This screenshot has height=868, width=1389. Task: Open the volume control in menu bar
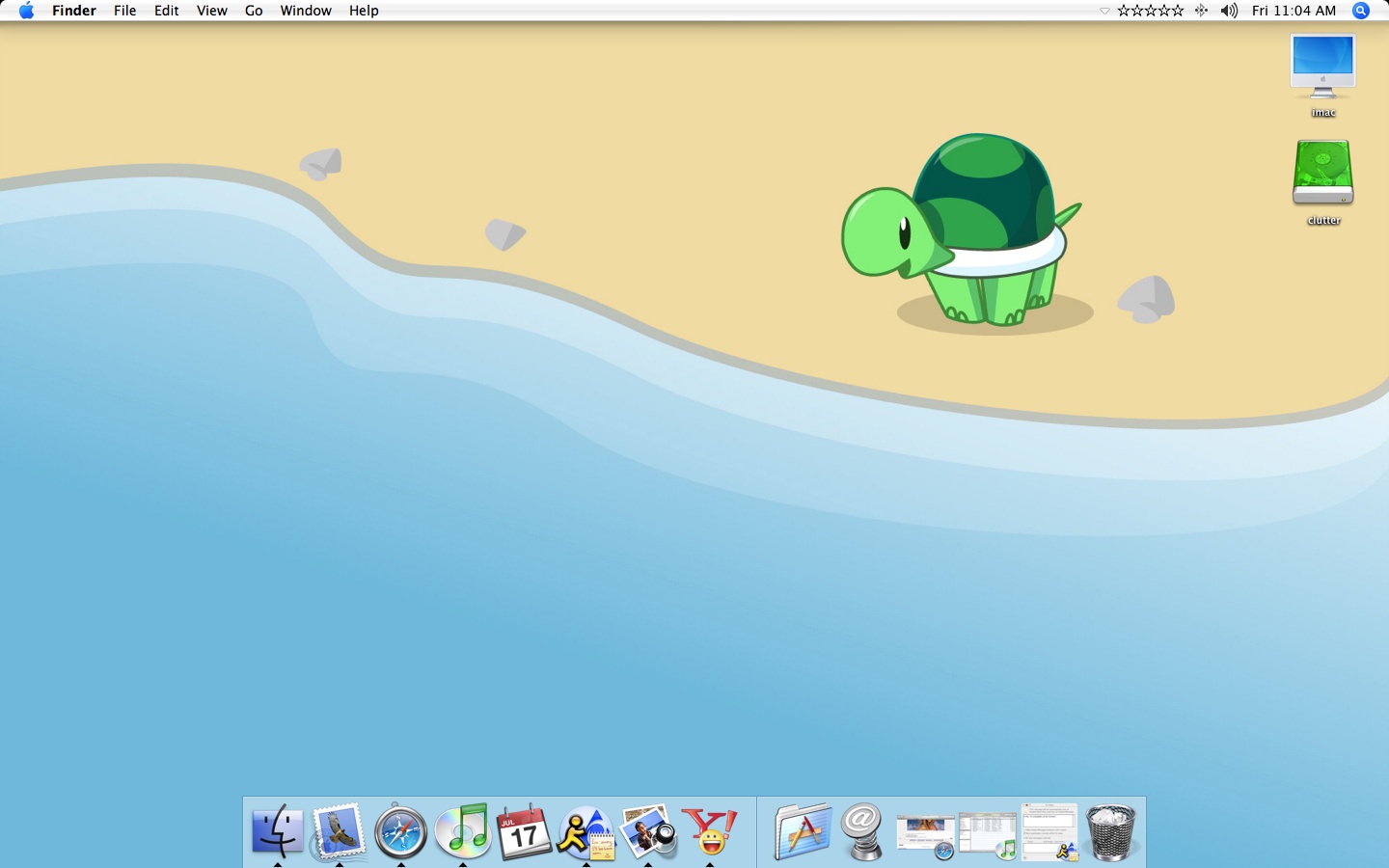[1229, 11]
